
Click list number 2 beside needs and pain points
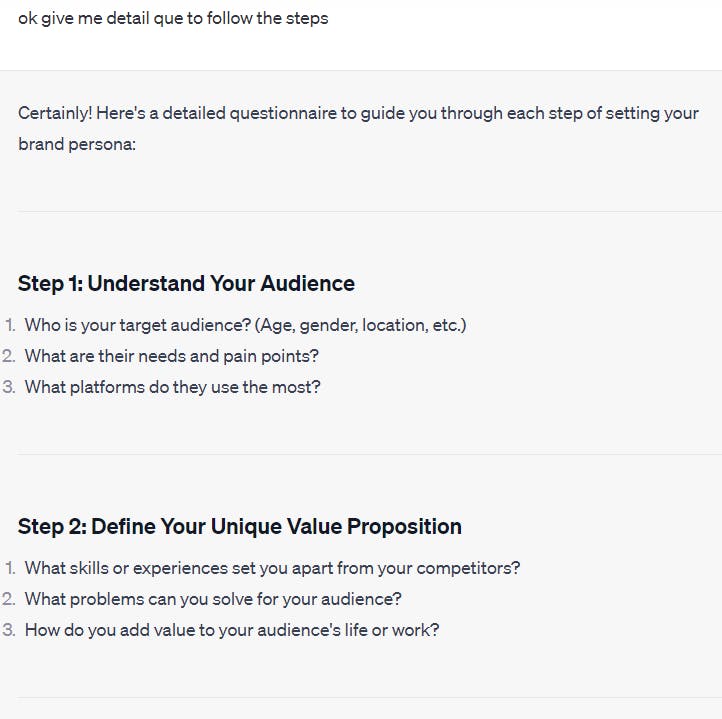(x=9, y=356)
